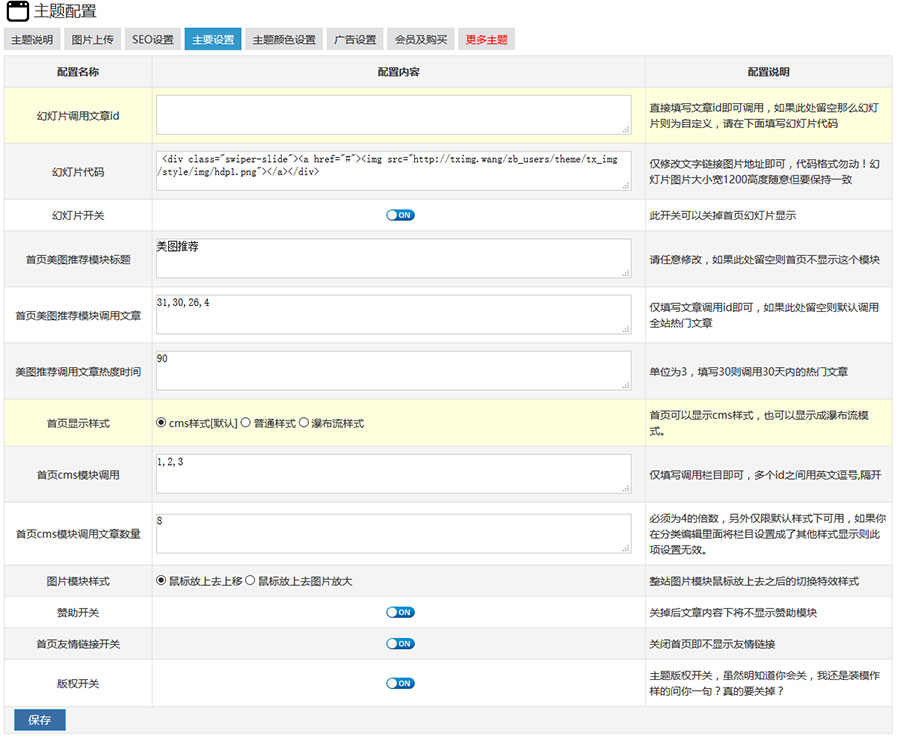
Task: Click the resize grip of 幻灯片代码 textarea
Action: pos(626,186)
